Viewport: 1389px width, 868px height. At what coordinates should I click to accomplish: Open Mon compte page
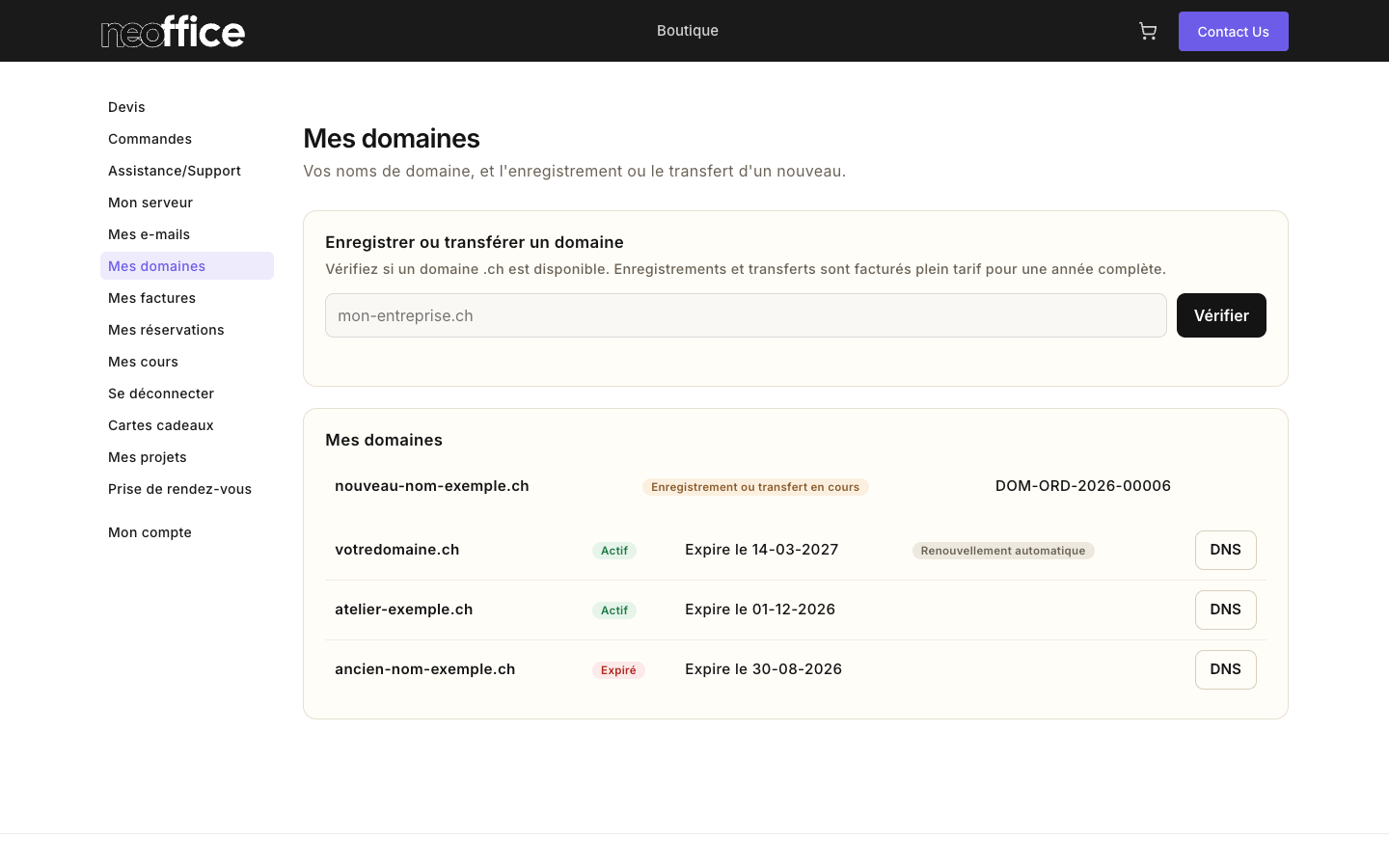click(x=187, y=532)
